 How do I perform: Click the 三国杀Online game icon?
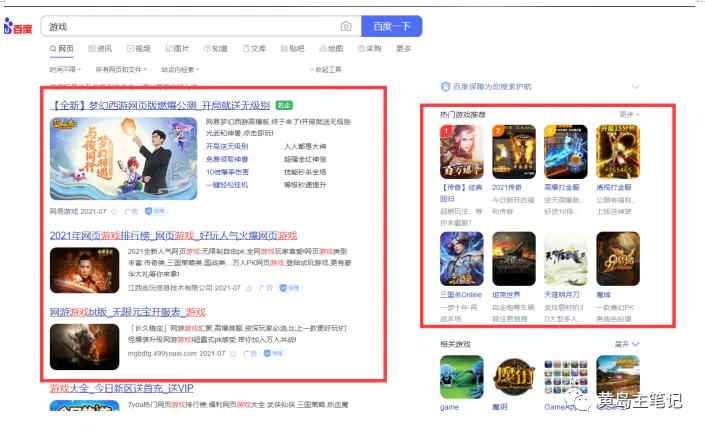pyautogui.click(x=461, y=260)
